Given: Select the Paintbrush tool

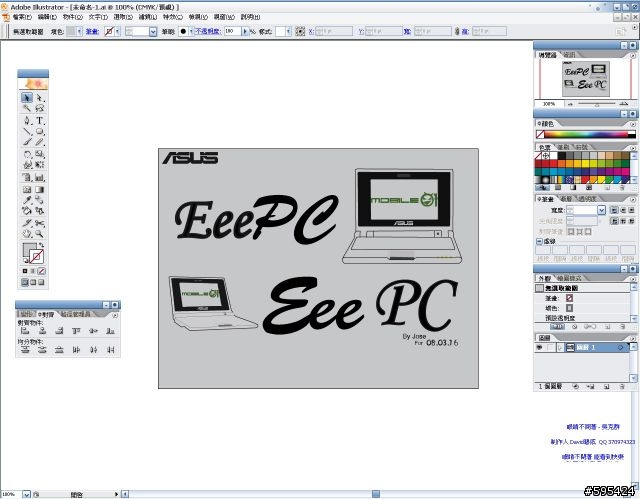Looking at the screenshot, I should (x=27, y=142).
